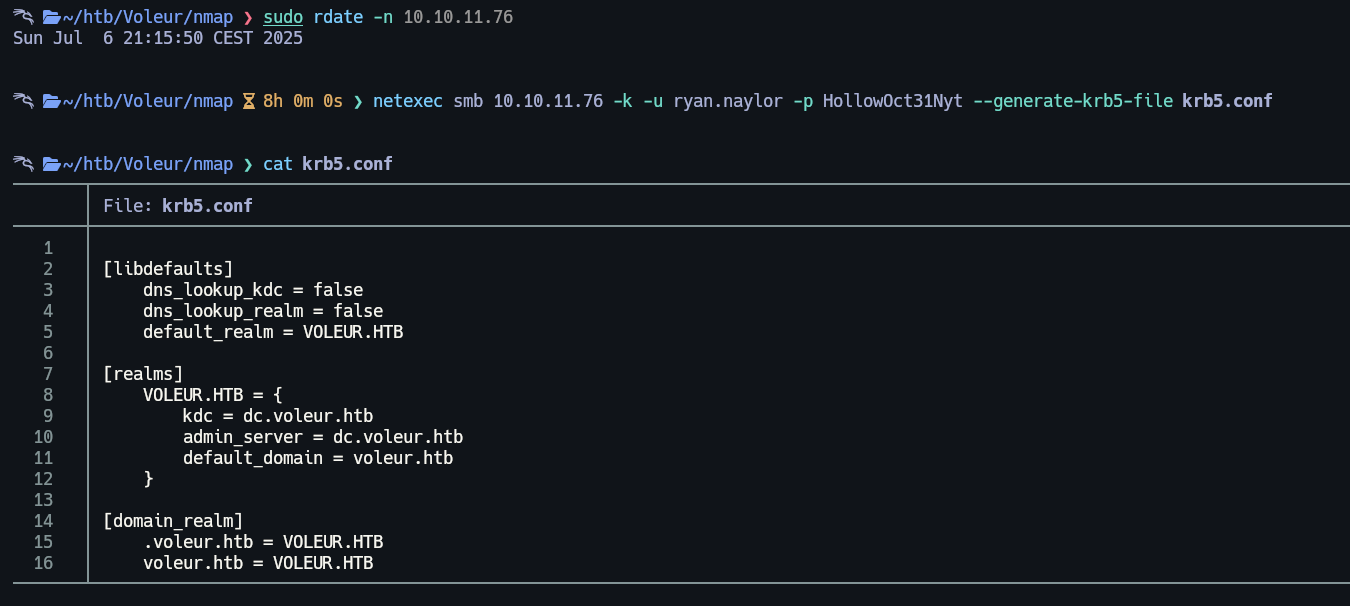Click "krb5.conf" after the cat command

(x=348, y=163)
